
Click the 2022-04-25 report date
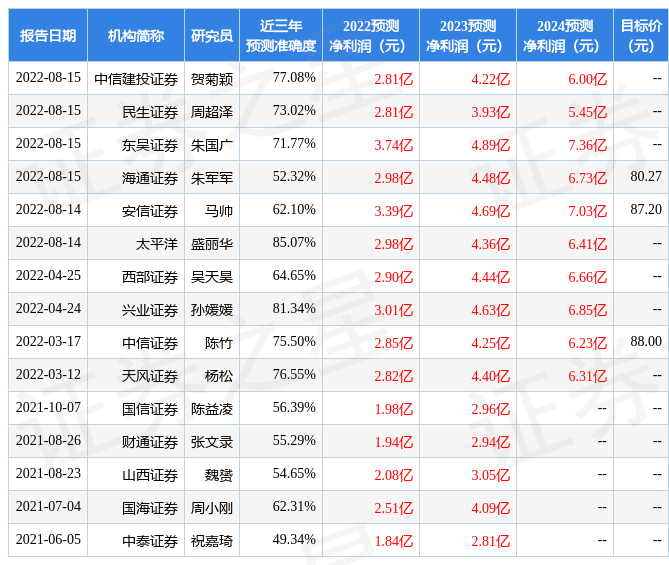(x=48, y=275)
